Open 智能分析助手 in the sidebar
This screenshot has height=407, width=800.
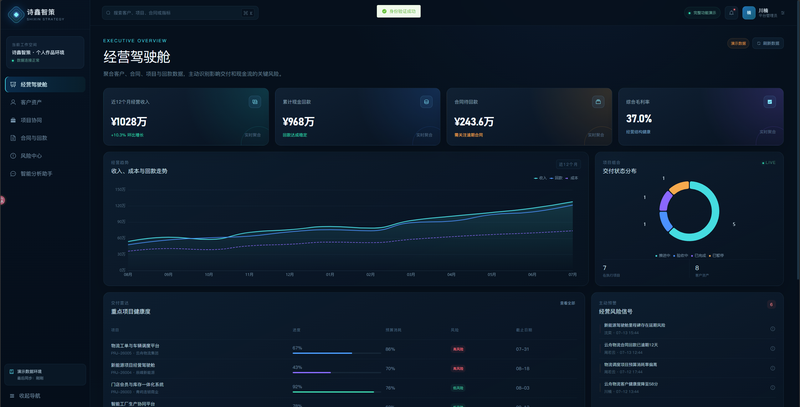click(45, 174)
